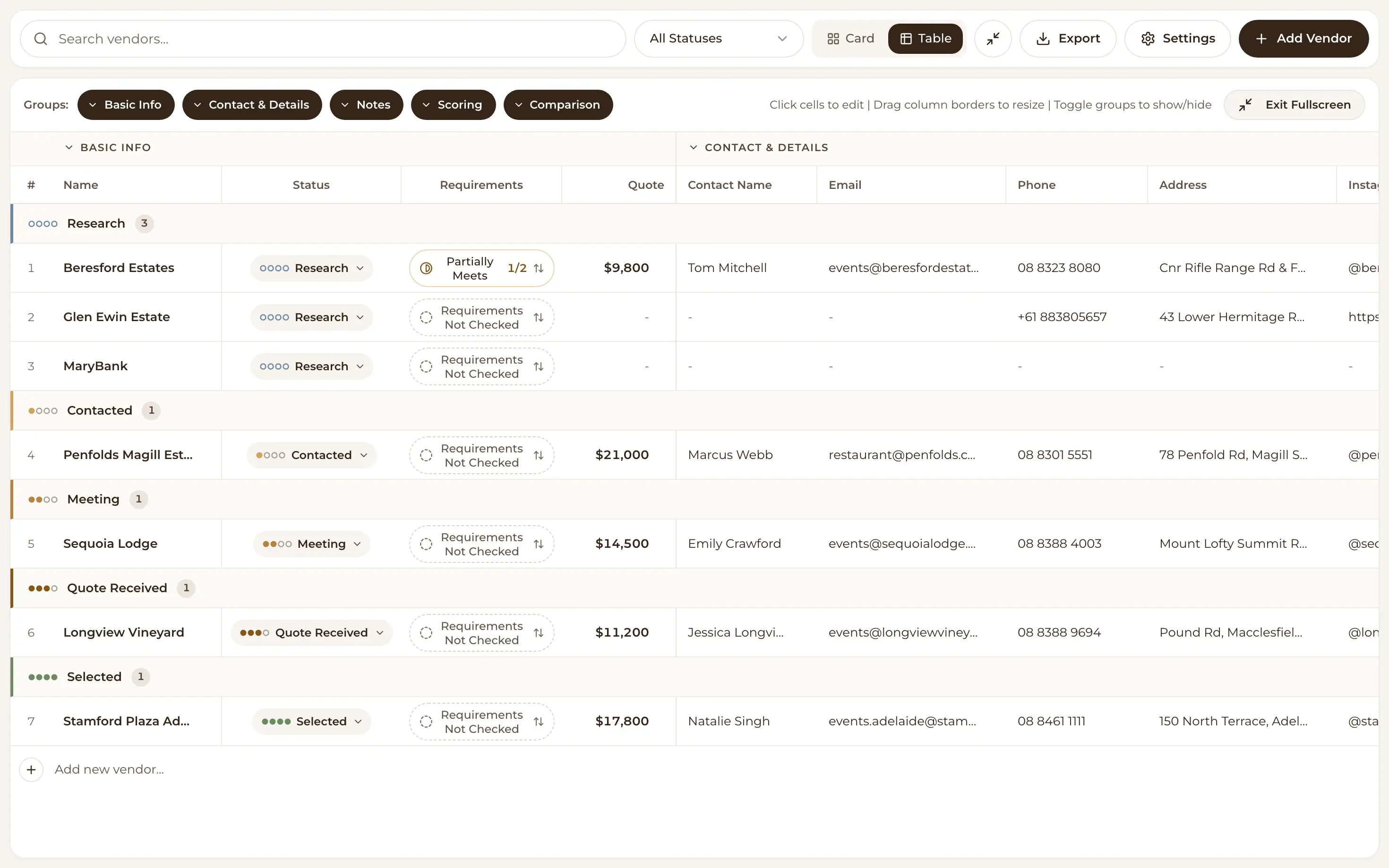Click the Research group row header
1389x868 pixels.
695,223
